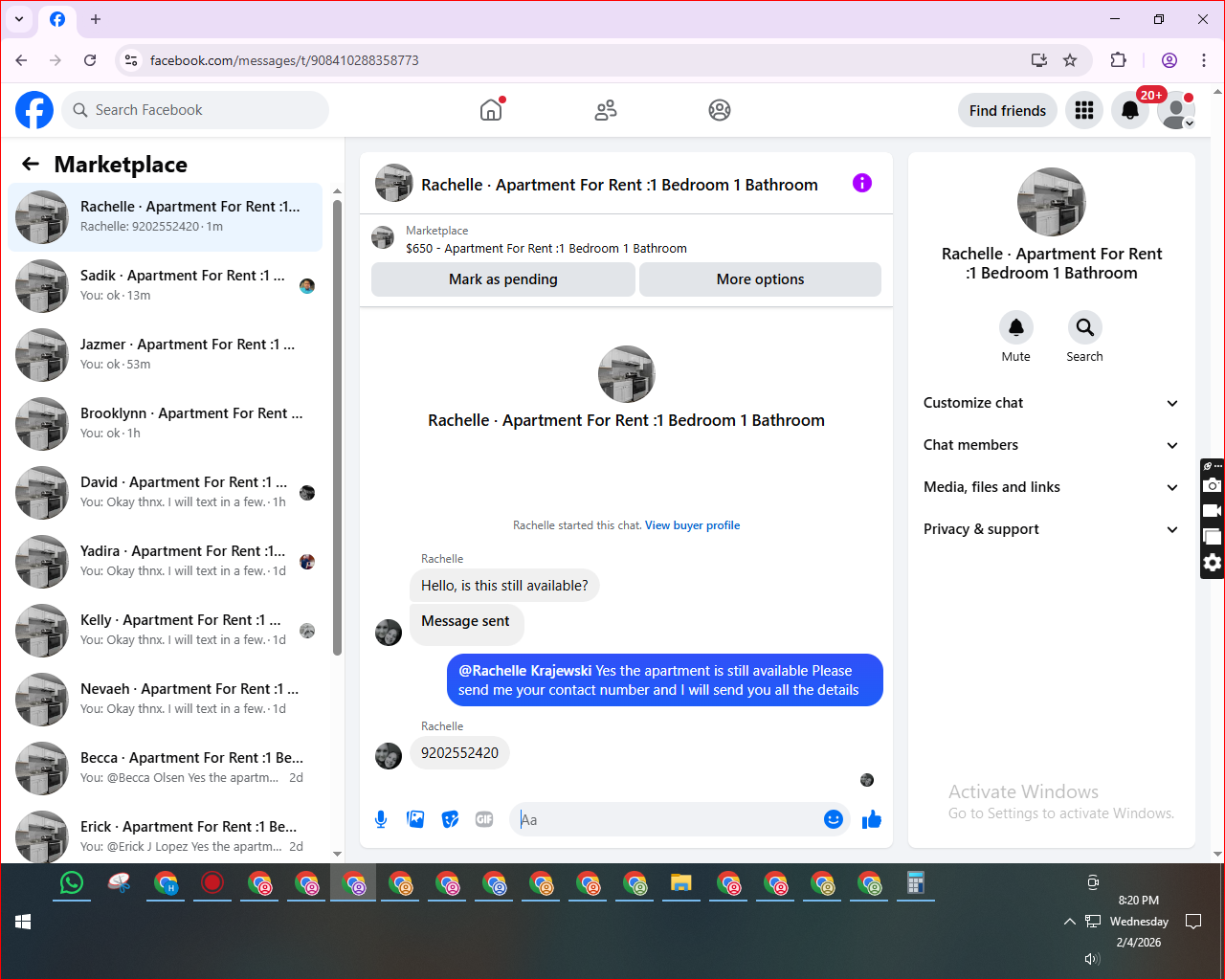This screenshot has height=980, width=1225.
Task: Open the Chrome three-dot menu
Action: pyautogui.click(x=1204, y=60)
